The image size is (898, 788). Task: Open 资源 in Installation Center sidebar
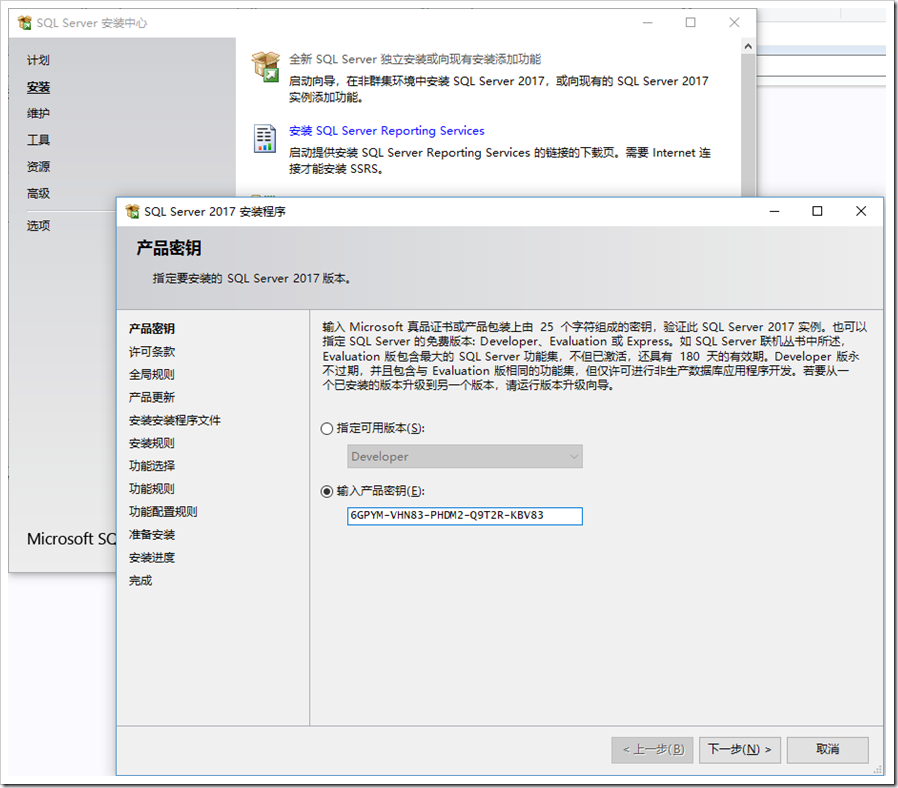[x=38, y=167]
